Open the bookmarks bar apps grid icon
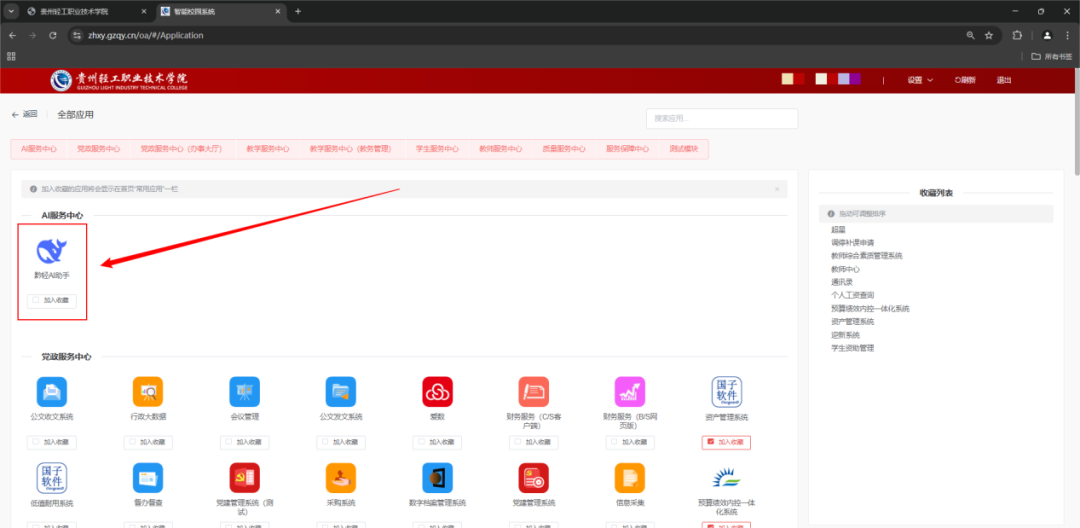Screen dimensions: 1080x528 coord(12,56)
